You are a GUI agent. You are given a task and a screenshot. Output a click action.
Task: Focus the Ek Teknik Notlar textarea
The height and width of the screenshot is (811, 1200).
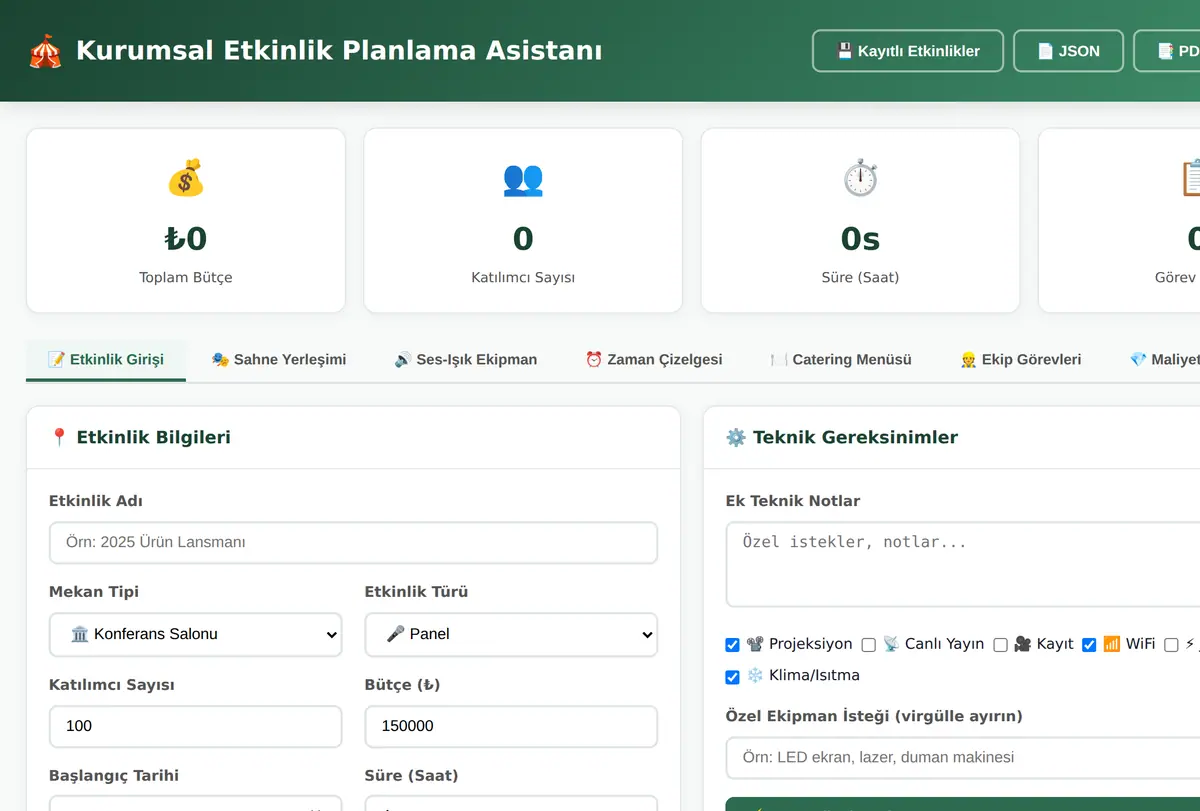tap(963, 564)
